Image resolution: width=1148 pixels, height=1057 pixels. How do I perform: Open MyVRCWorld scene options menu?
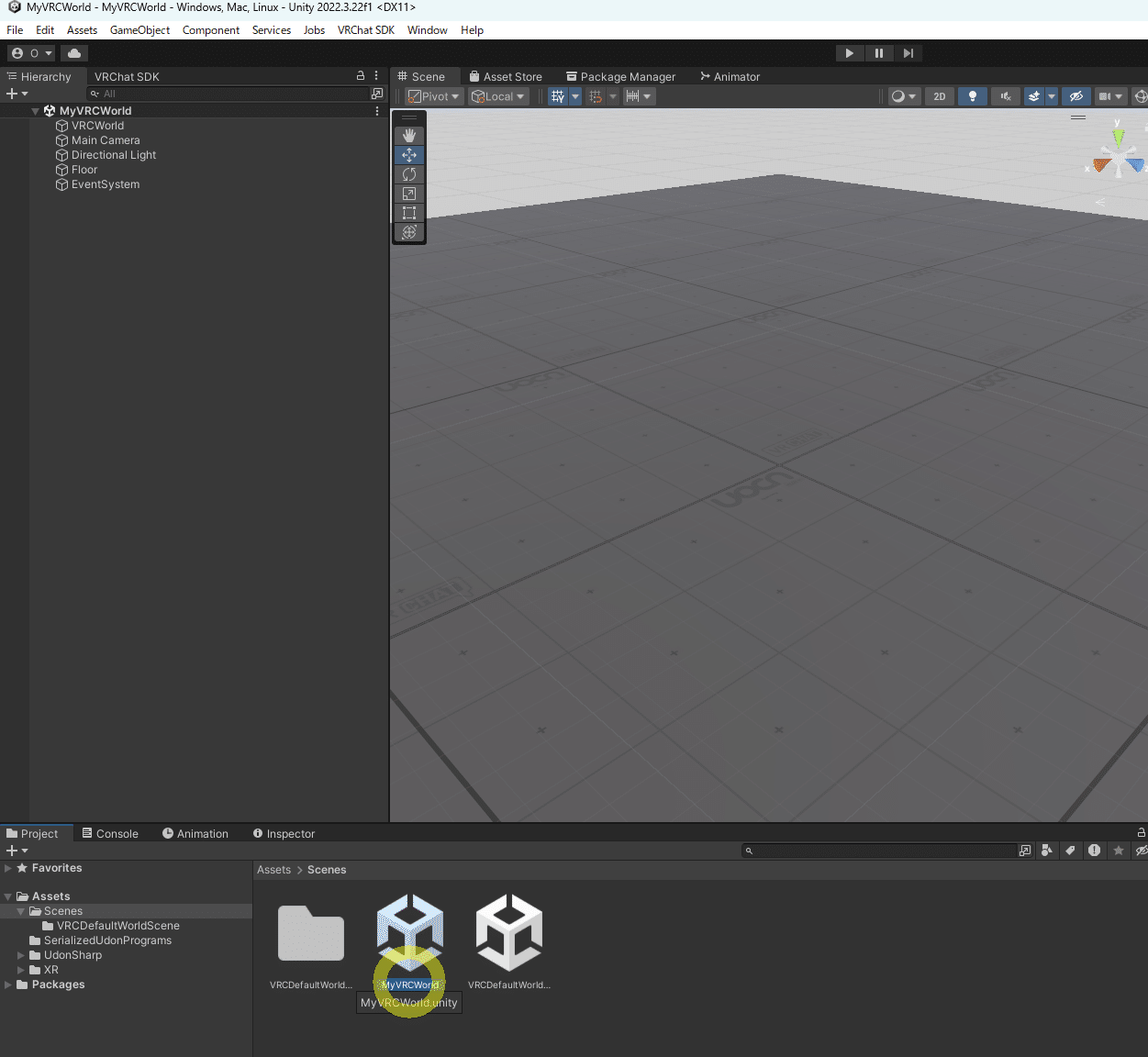point(377,111)
